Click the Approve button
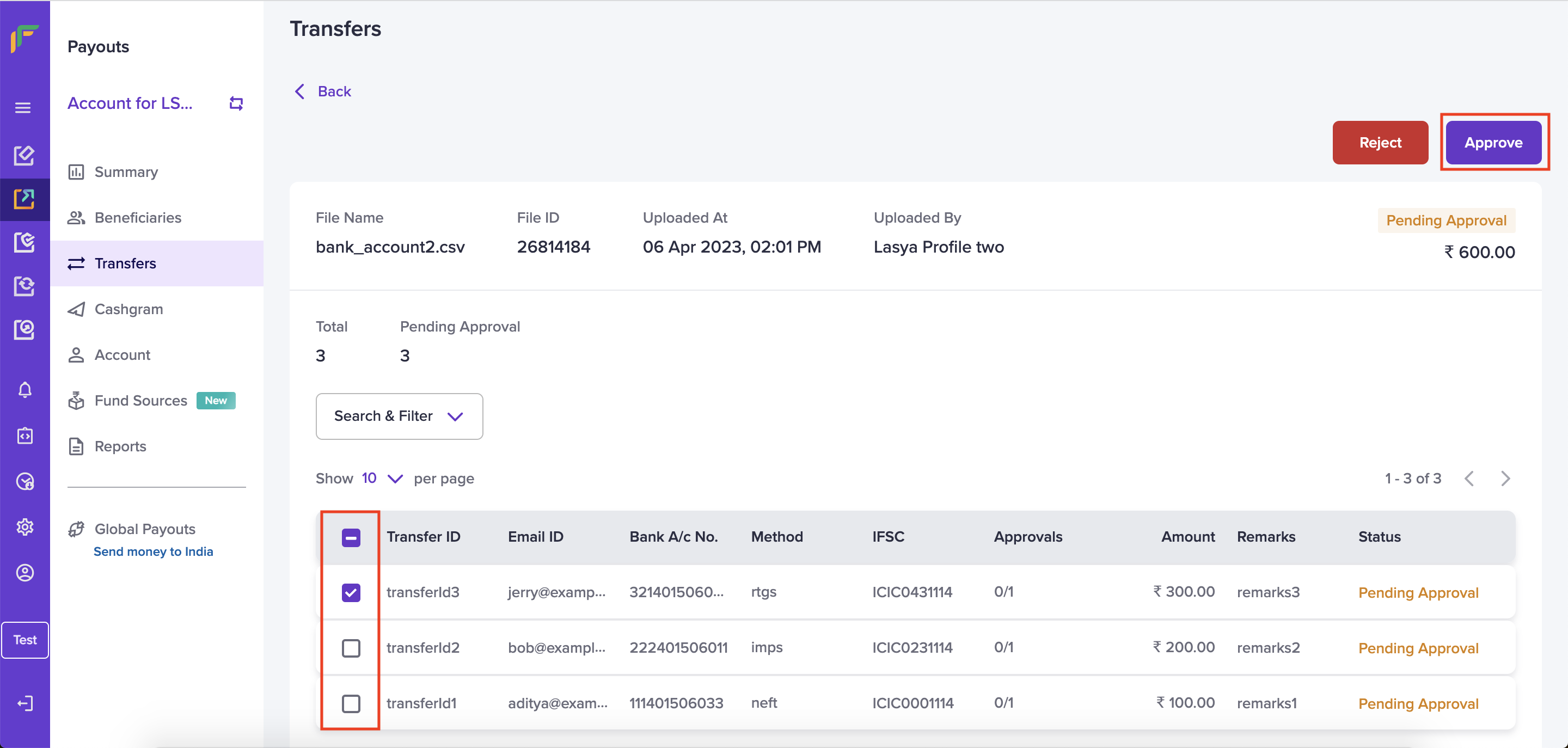Image resolution: width=1568 pixels, height=748 pixels. (1493, 143)
